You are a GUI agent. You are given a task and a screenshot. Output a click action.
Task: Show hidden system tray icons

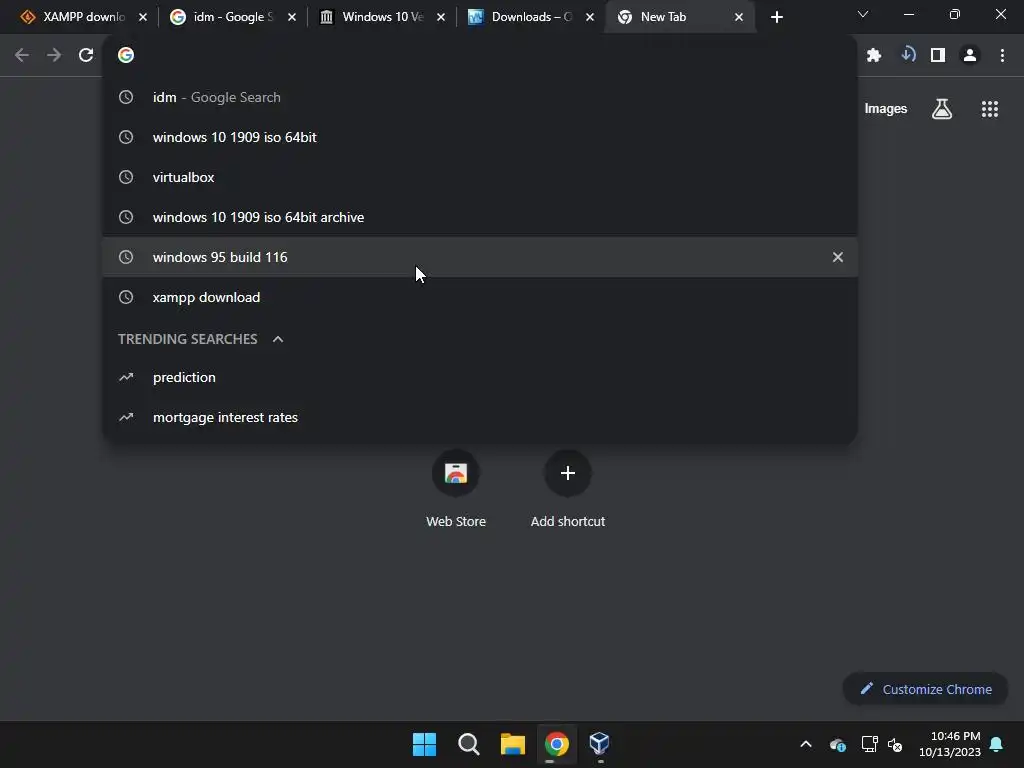pos(806,744)
